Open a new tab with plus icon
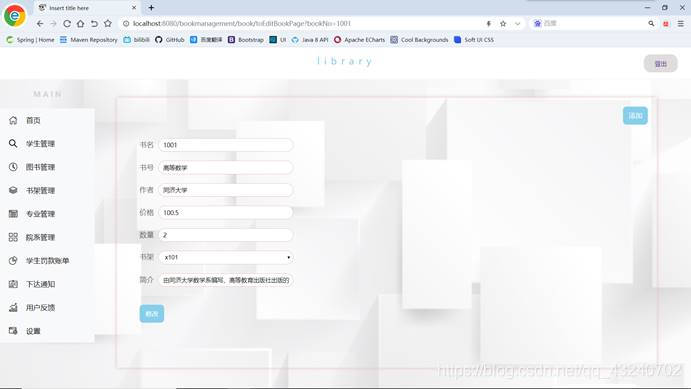691x389 pixels. pos(151,7)
